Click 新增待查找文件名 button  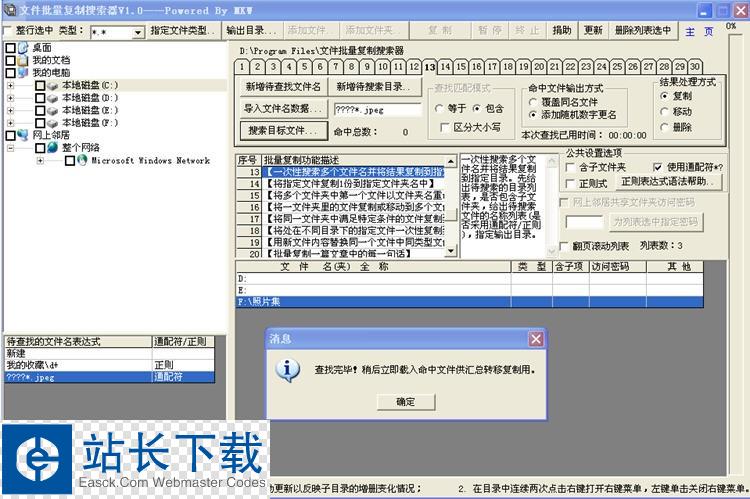[283, 87]
